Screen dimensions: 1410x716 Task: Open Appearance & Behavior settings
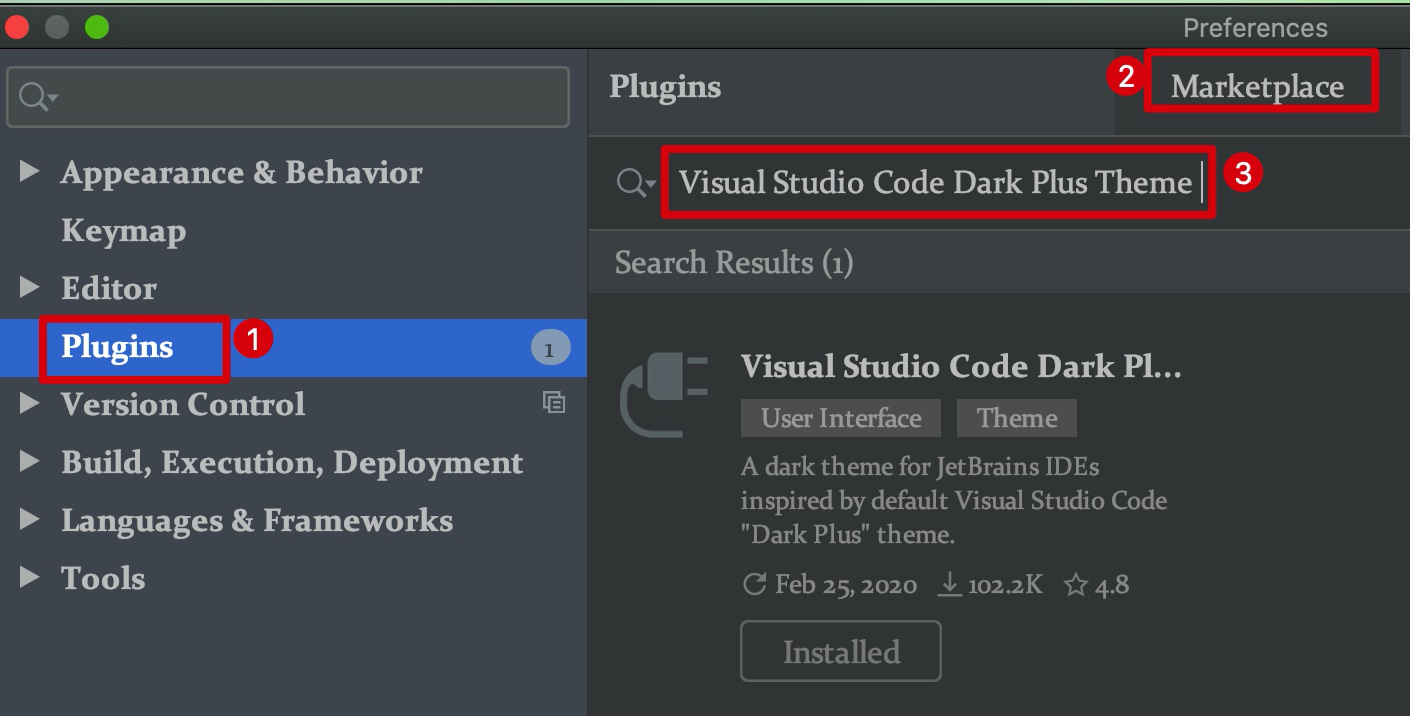pyautogui.click(x=242, y=172)
